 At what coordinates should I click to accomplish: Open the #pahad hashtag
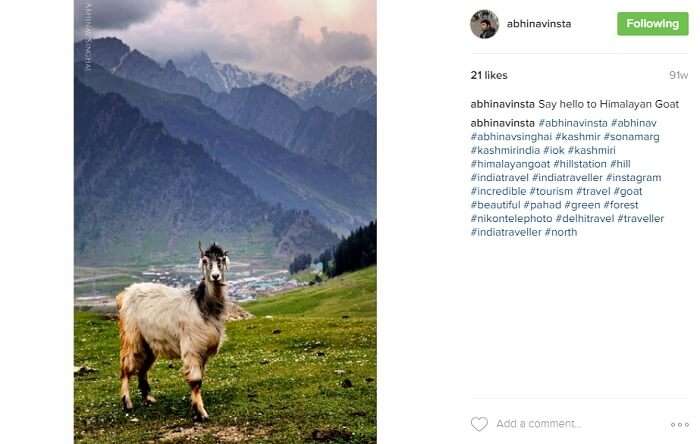click(542, 205)
